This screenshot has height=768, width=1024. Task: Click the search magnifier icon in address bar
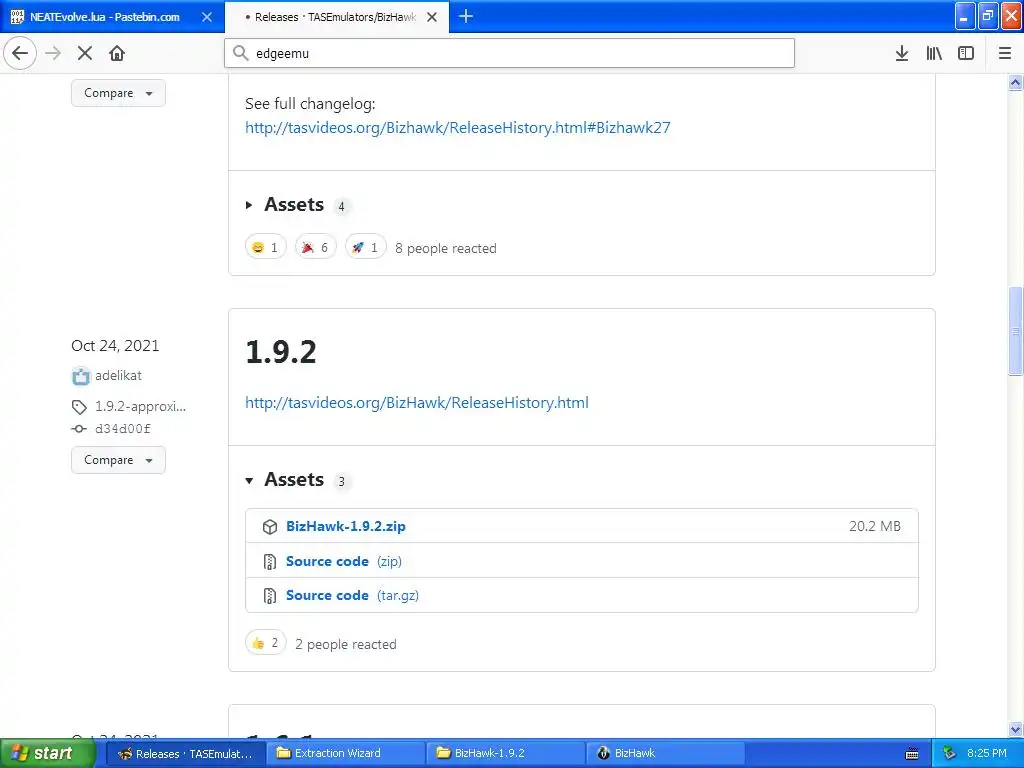[241, 53]
